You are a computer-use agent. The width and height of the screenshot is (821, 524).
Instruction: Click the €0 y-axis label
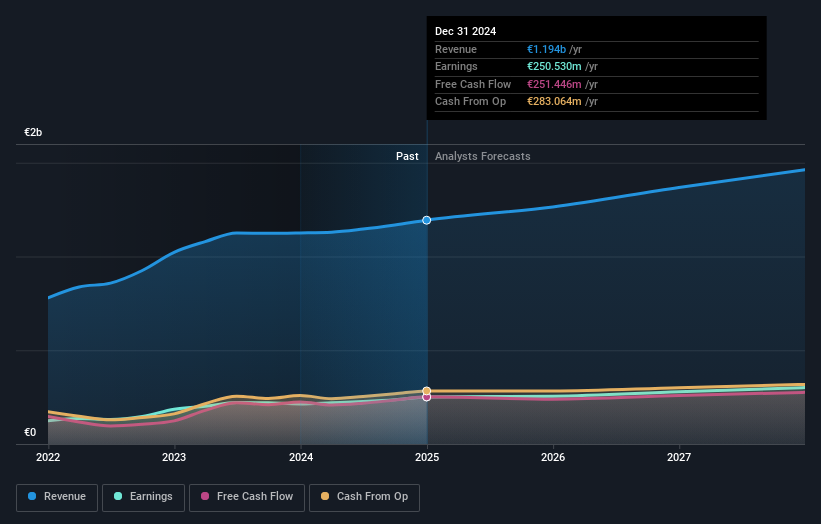30,432
